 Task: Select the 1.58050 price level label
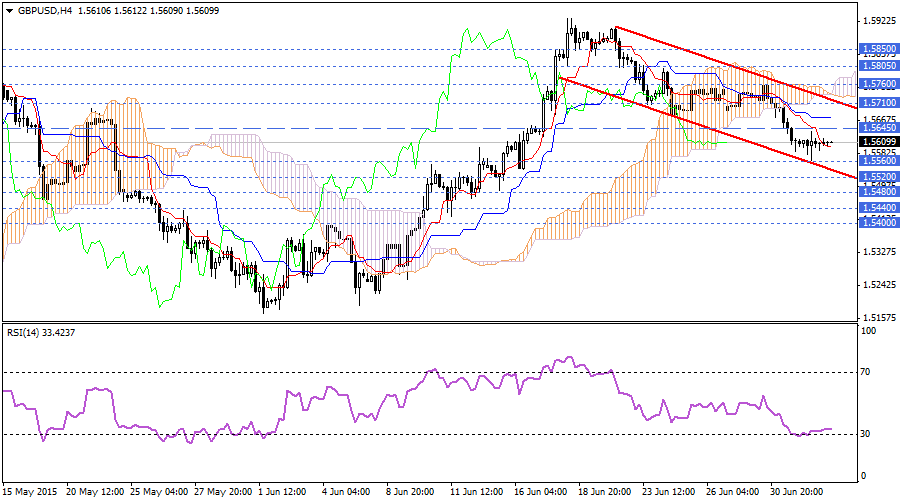877,66
